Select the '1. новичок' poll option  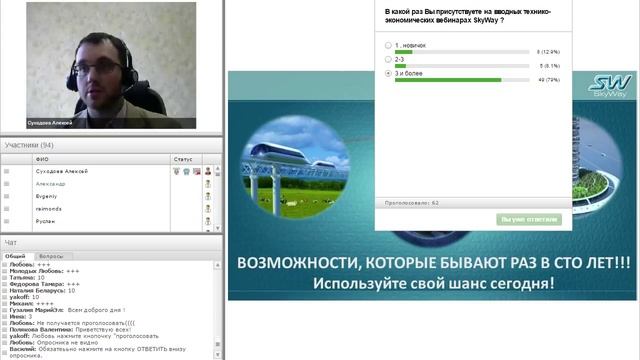click(388, 45)
